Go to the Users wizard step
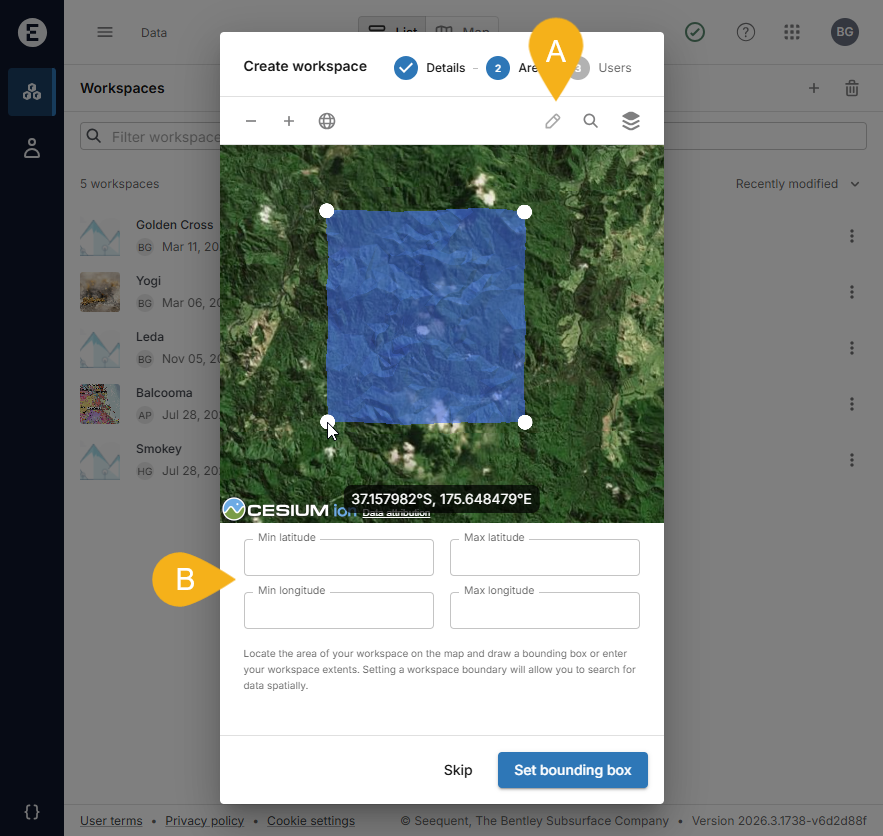This screenshot has width=883, height=836. [x=603, y=68]
